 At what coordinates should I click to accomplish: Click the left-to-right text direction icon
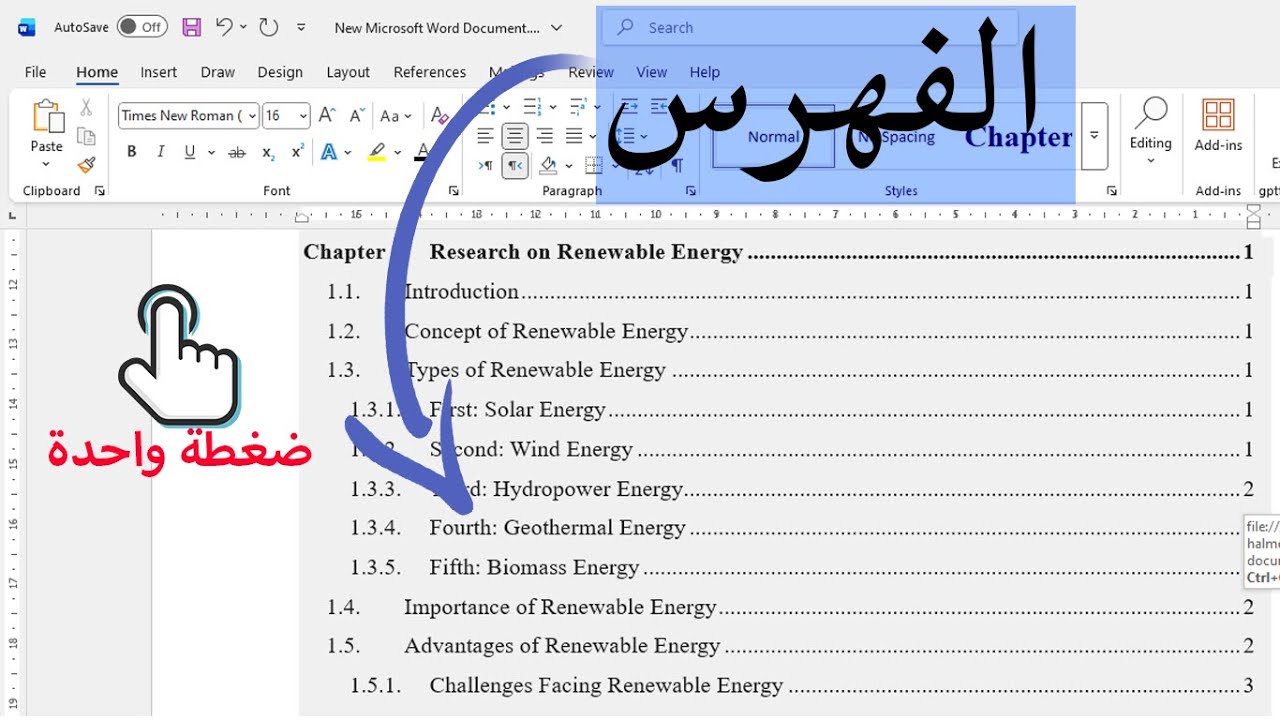tap(485, 166)
